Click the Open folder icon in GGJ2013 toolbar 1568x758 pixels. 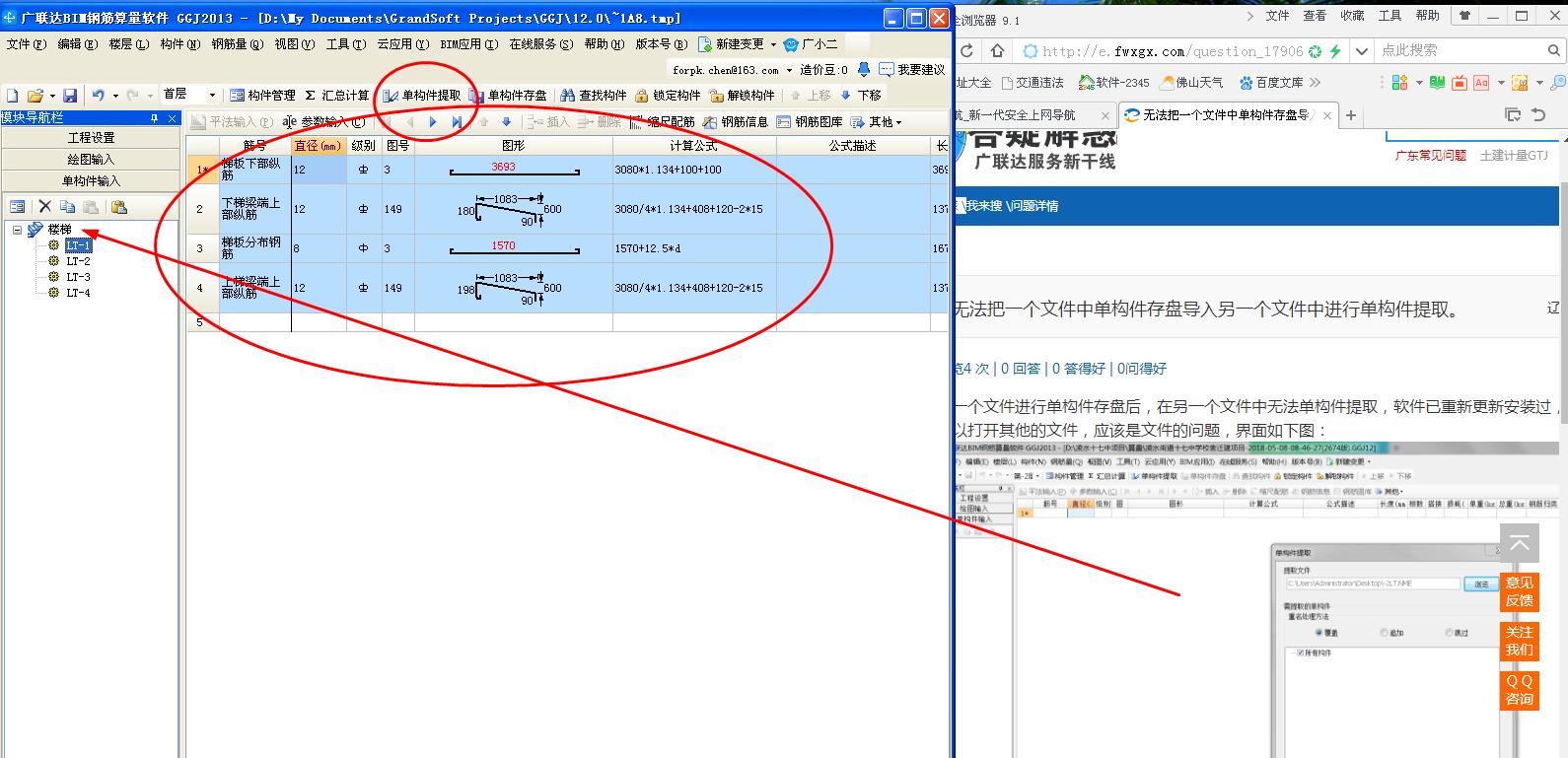pos(36,96)
